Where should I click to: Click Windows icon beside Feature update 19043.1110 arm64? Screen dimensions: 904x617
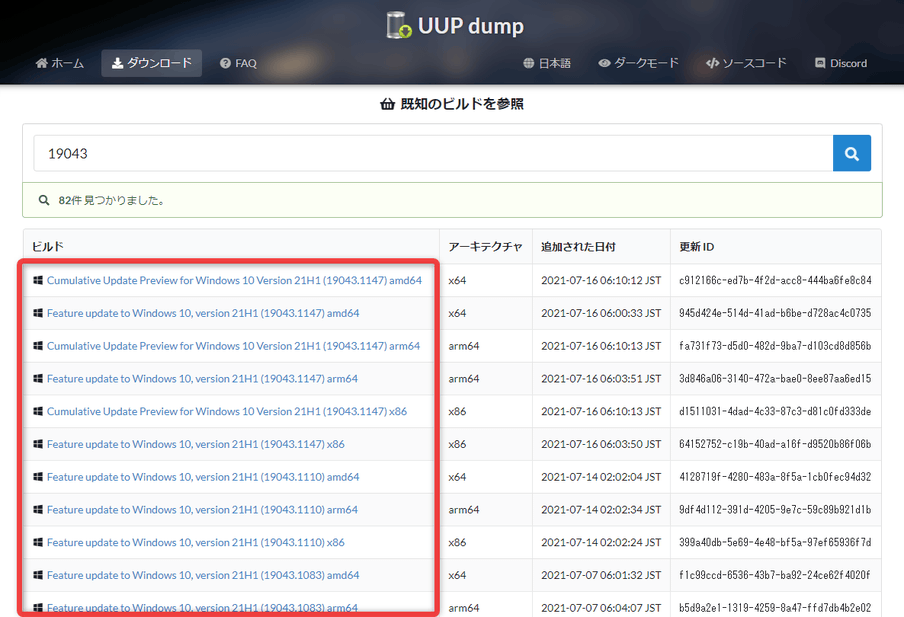(38, 510)
